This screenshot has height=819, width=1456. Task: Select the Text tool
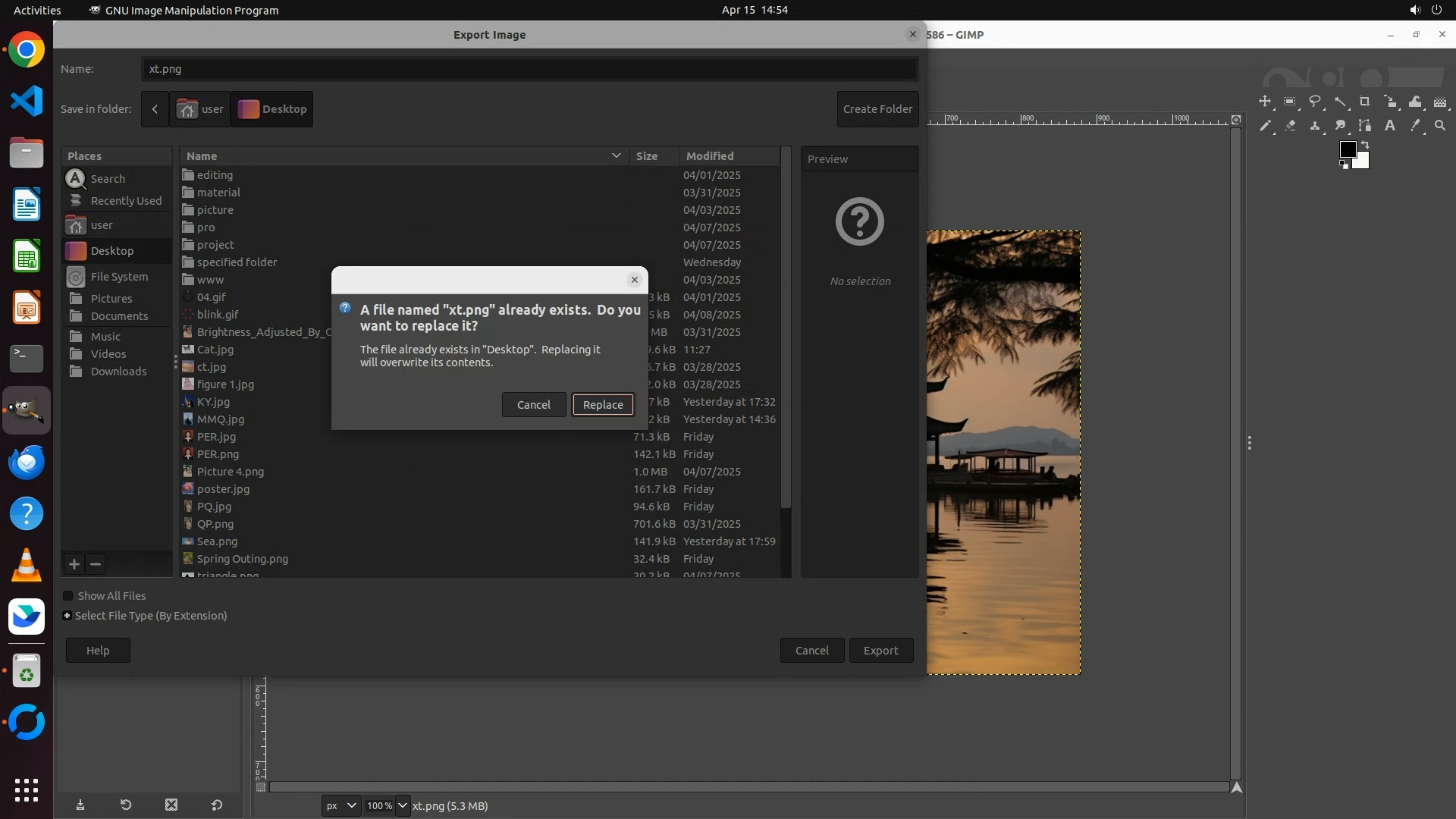pyautogui.click(x=1390, y=126)
